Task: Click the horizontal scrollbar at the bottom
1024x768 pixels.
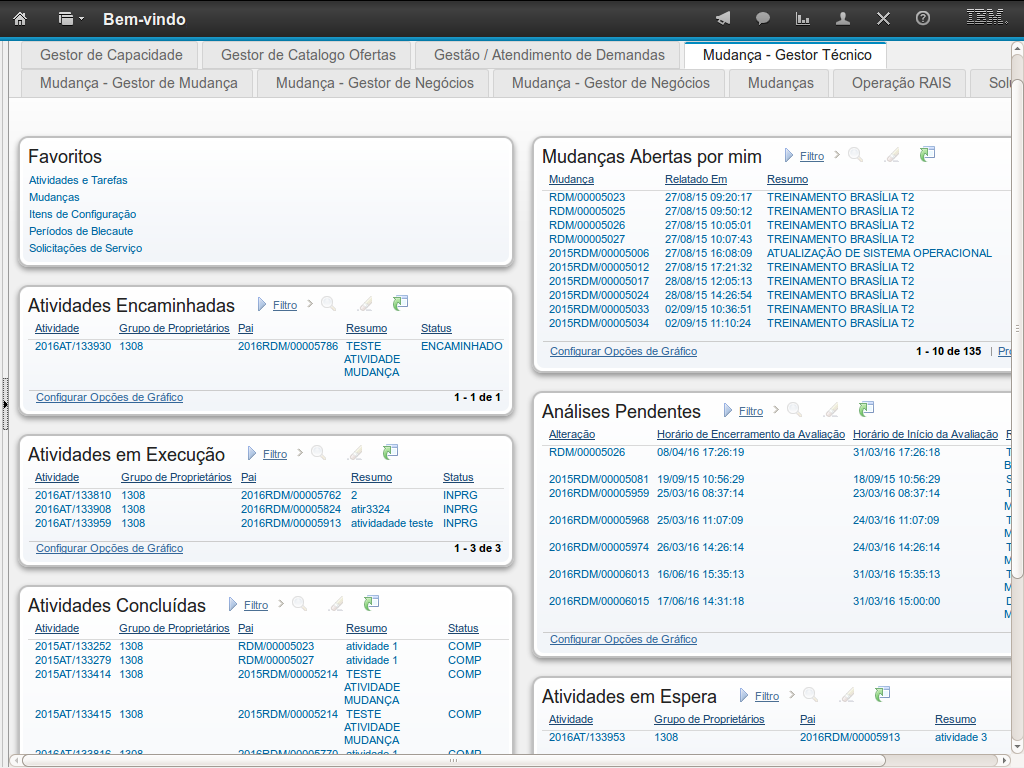Action: tap(500, 760)
